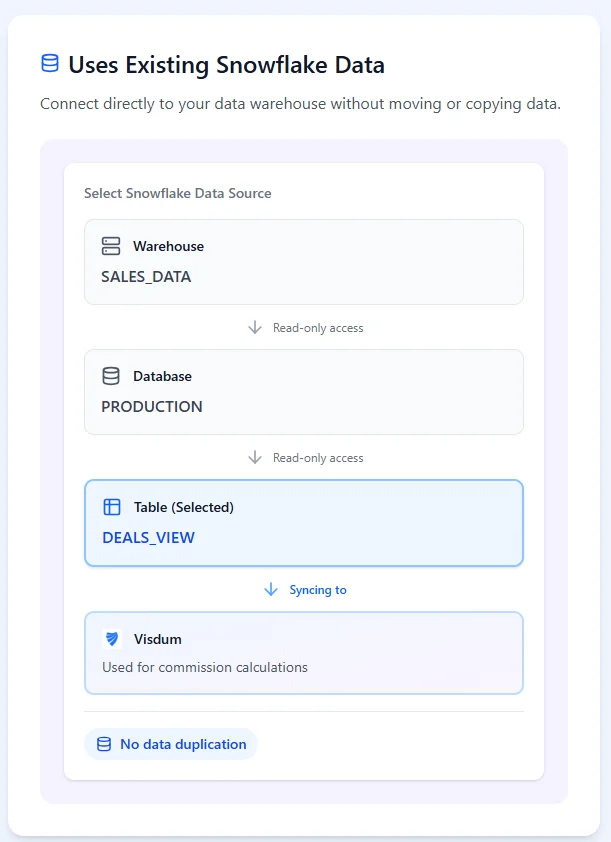Click the Warehouse server icon
The height and width of the screenshot is (842, 611).
click(111, 246)
